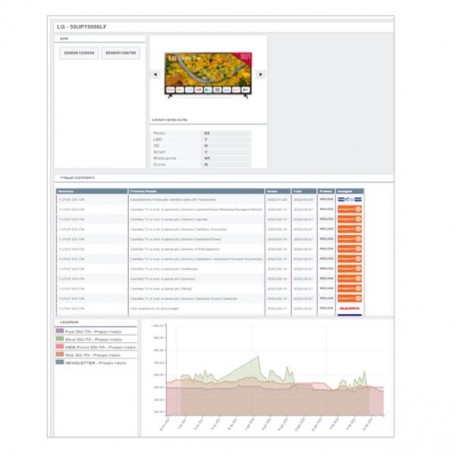Open the Expert logo in eighth flyer row

[349, 269]
